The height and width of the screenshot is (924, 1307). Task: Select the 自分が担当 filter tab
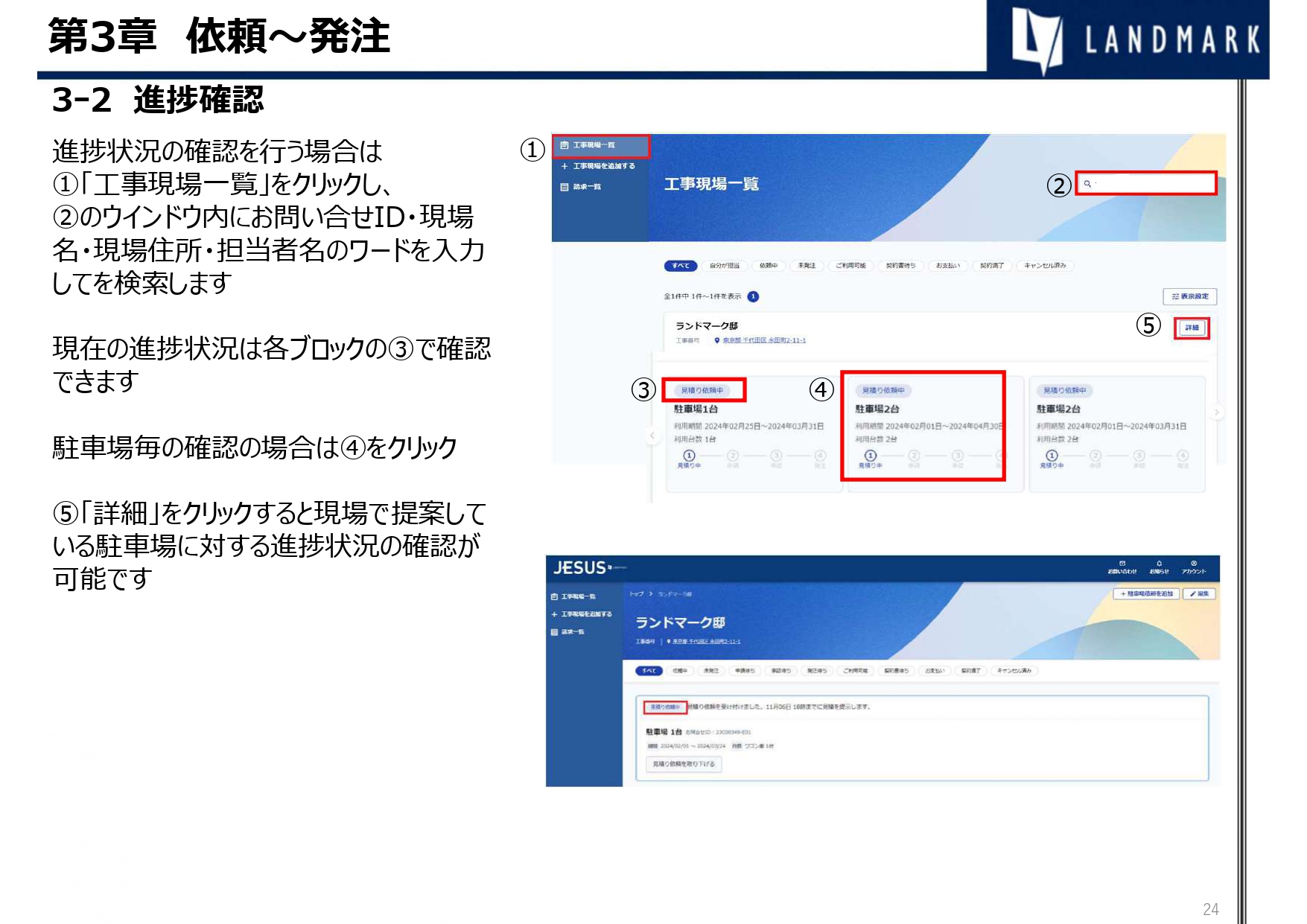click(x=725, y=266)
